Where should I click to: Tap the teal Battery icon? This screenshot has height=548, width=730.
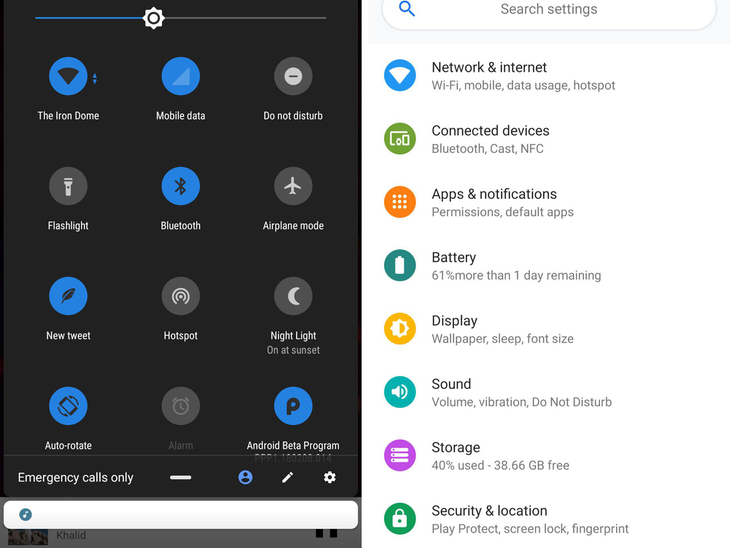coord(400,265)
